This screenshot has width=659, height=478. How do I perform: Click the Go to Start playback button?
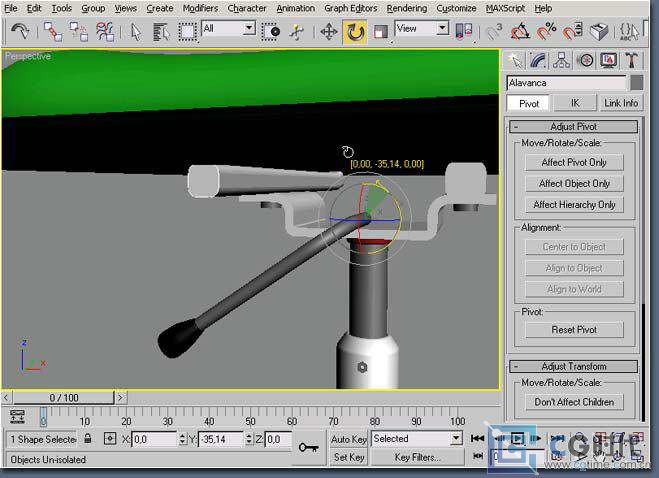pos(477,438)
